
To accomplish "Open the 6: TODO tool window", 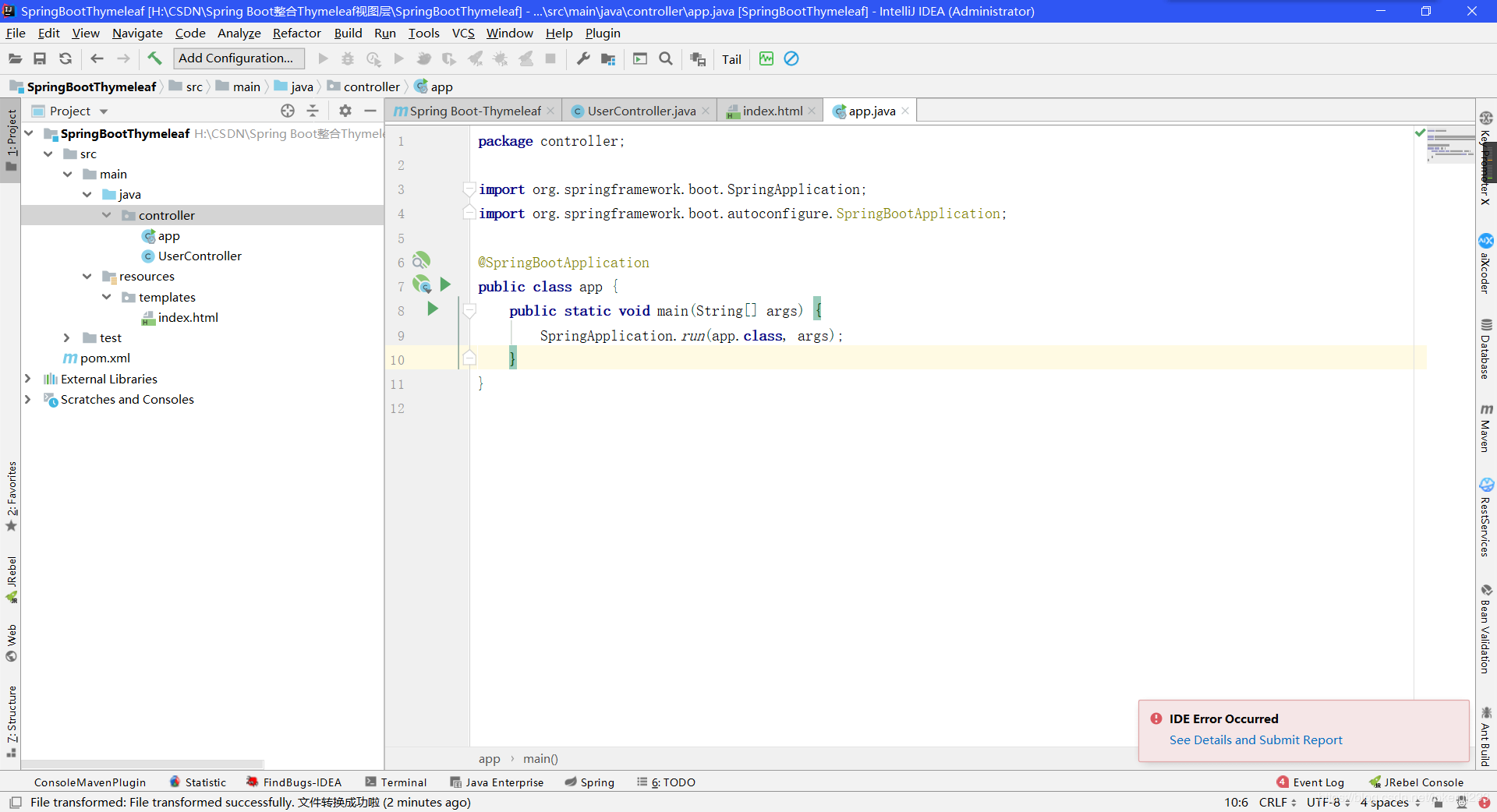I will [666, 782].
